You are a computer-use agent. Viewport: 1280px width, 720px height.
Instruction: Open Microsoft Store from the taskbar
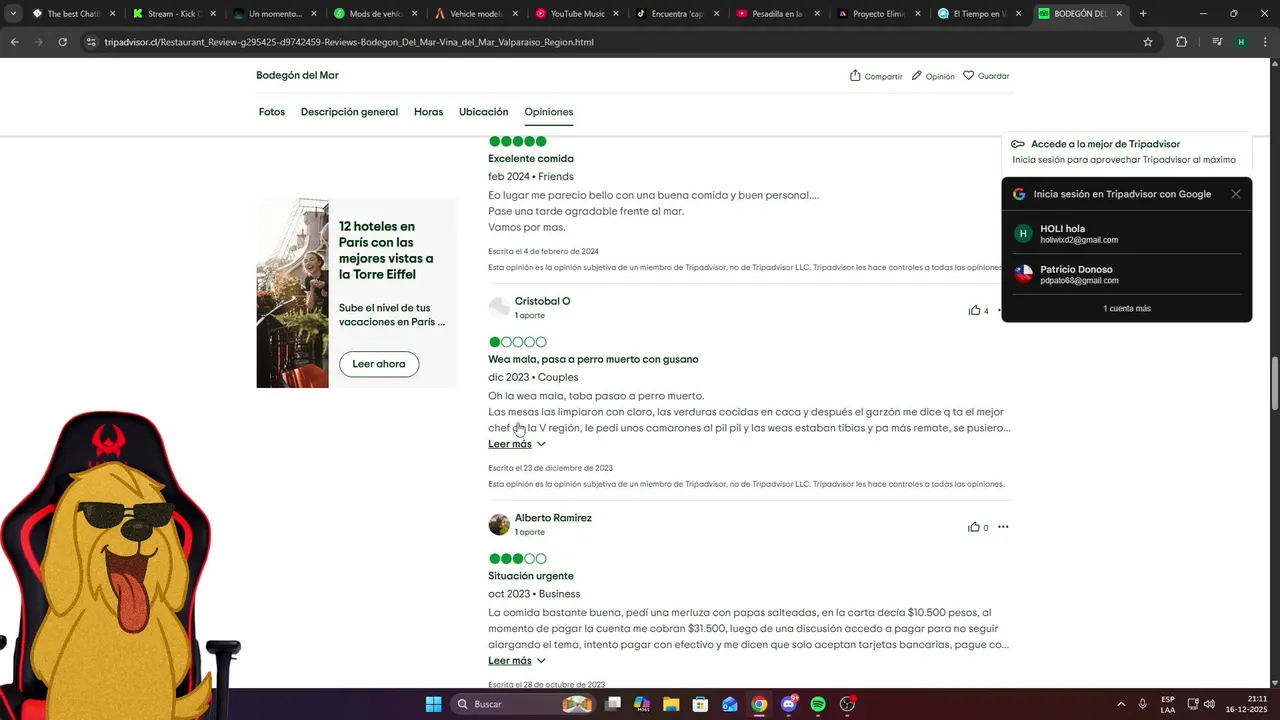click(x=700, y=704)
